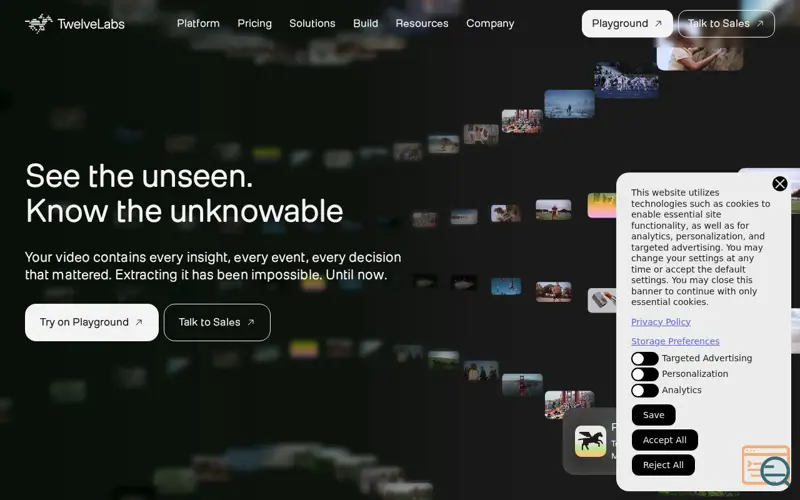This screenshot has width=800, height=500.
Task: Open the Pricing page
Action: 255,23
